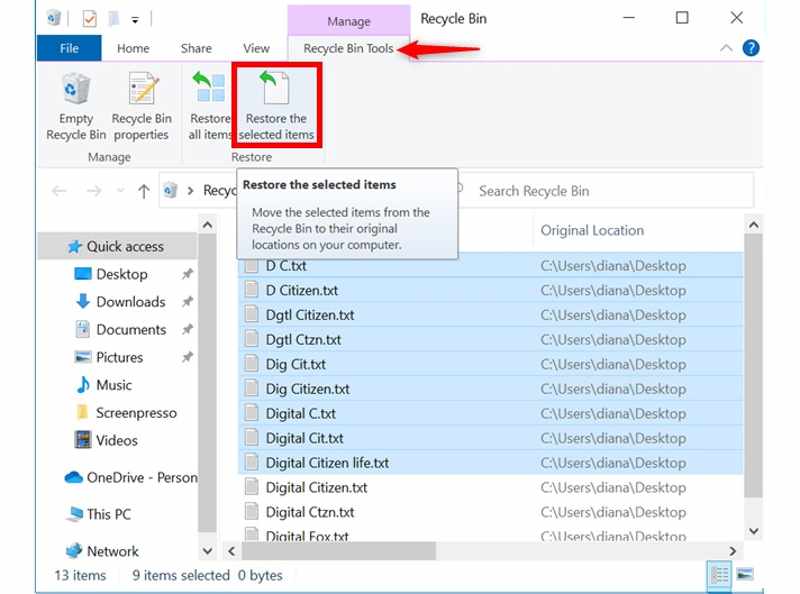Click the horizontal scrollbar right arrow

pyautogui.click(x=733, y=551)
